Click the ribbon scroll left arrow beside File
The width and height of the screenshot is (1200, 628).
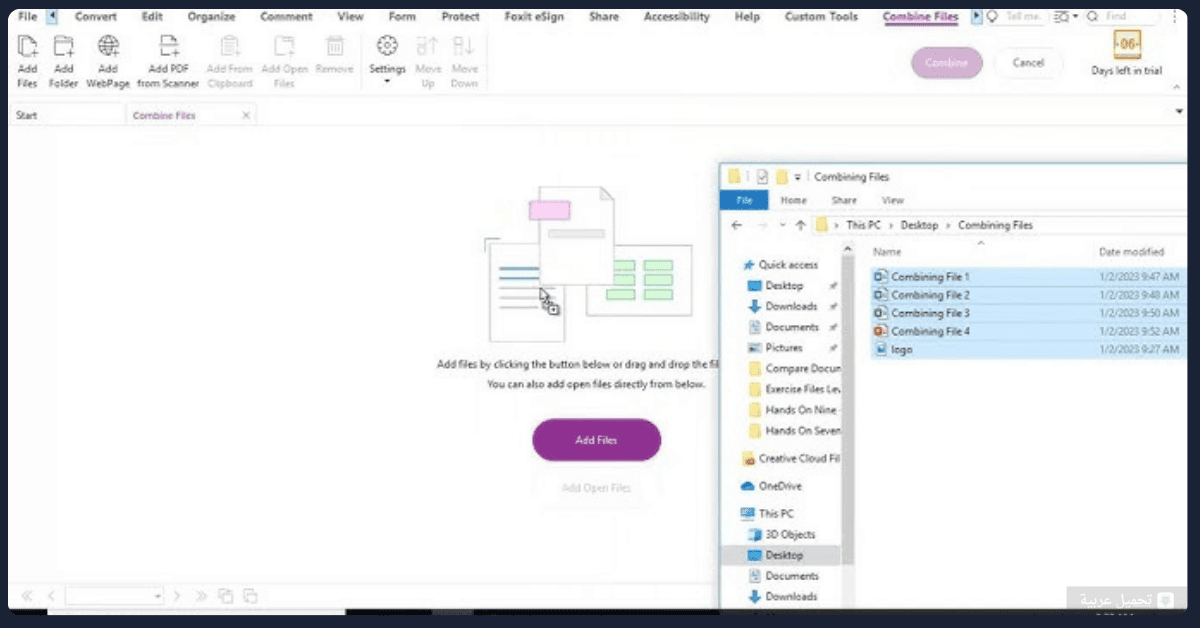(52, 17)
